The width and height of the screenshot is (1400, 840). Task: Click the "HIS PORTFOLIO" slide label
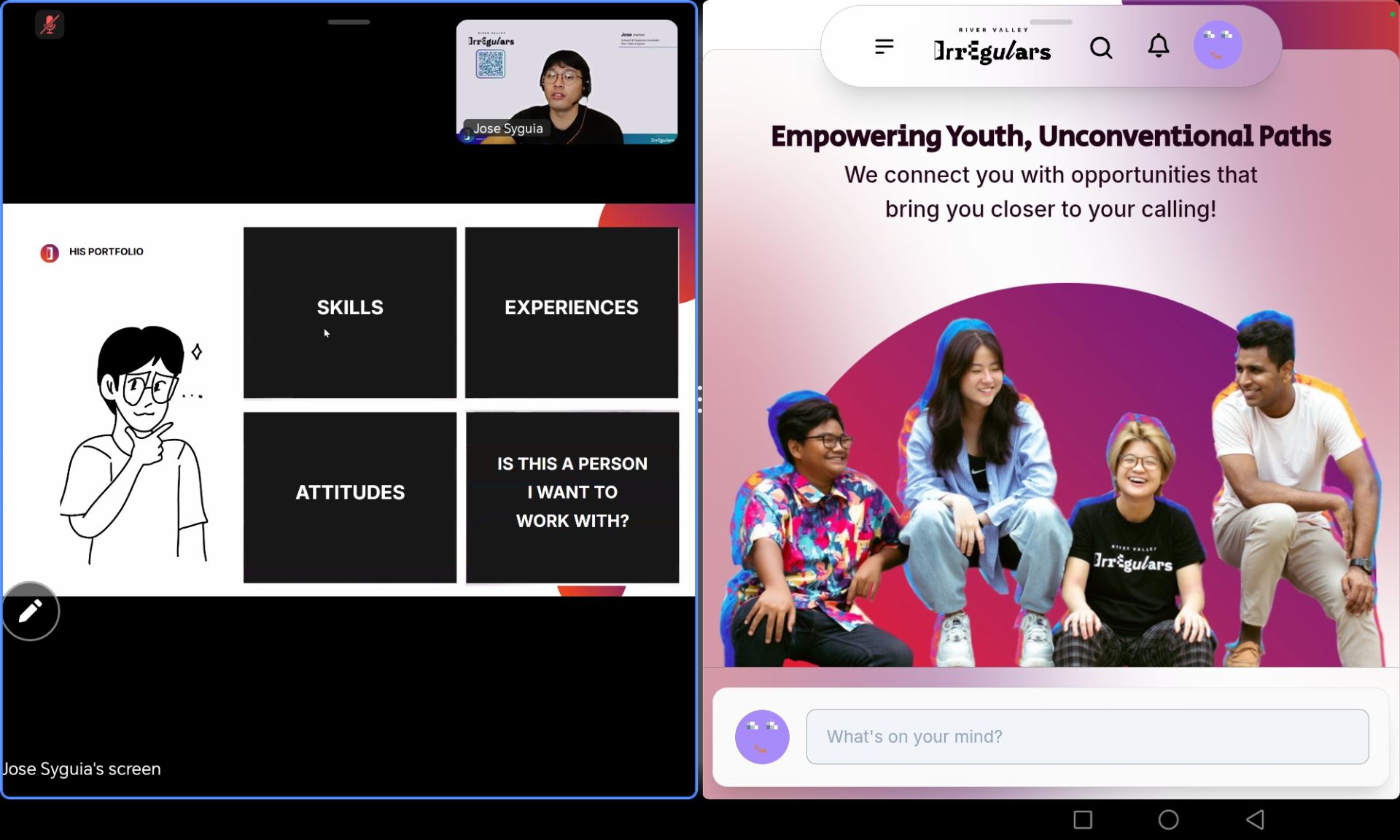point(106,252)
